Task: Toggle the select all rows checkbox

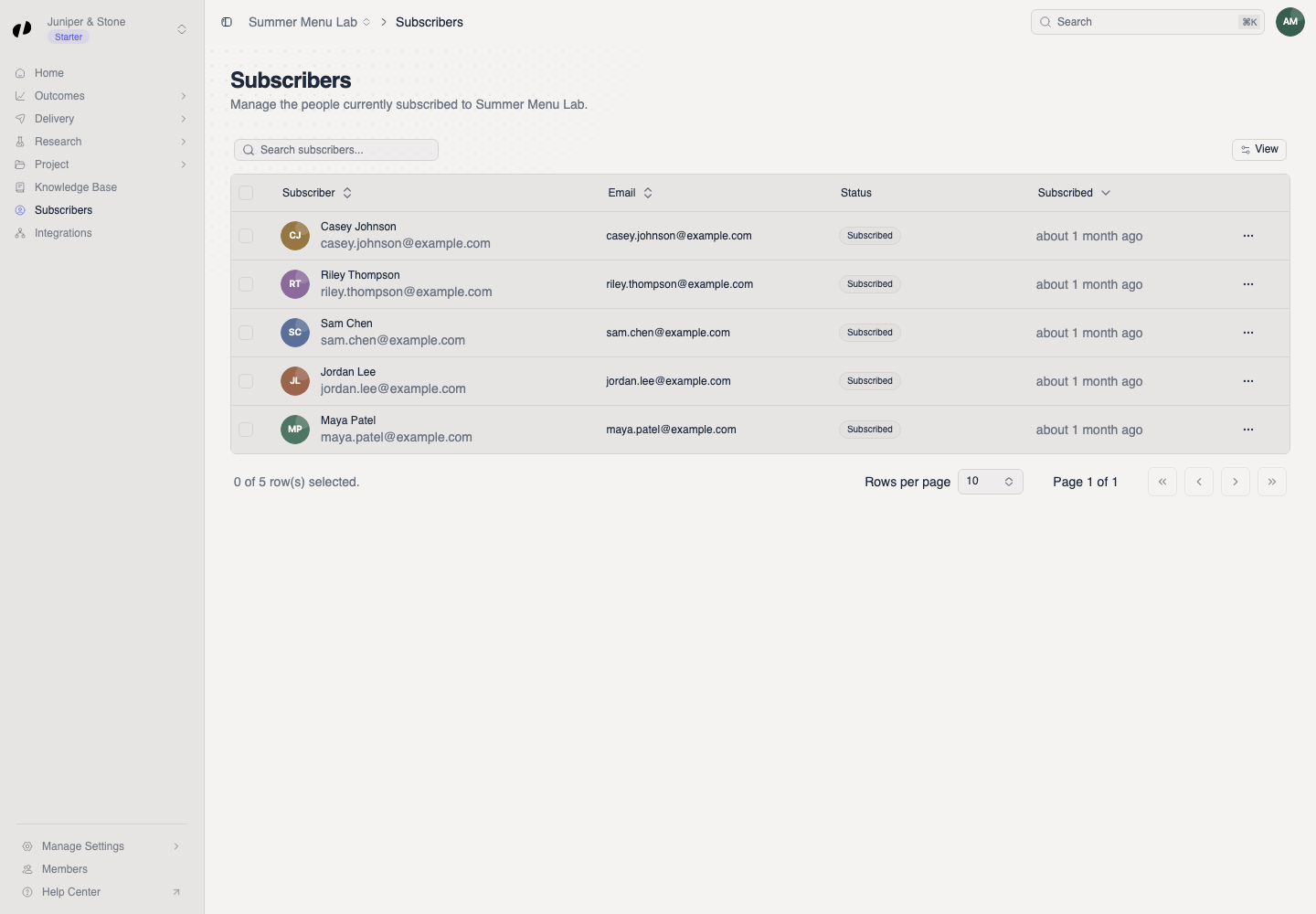Action: pos(246,193)
